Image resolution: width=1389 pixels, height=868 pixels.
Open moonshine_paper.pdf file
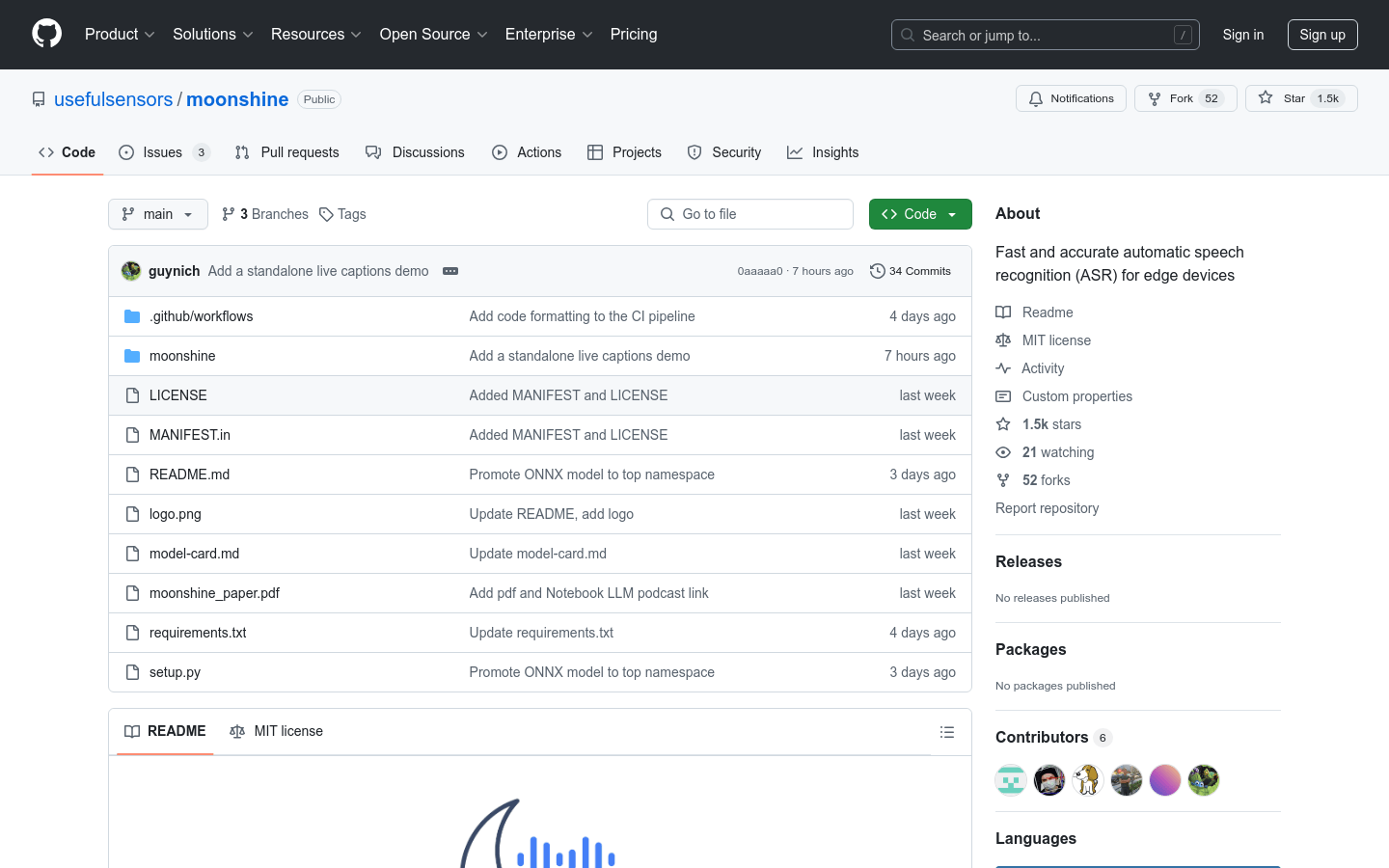click(214, 593)
